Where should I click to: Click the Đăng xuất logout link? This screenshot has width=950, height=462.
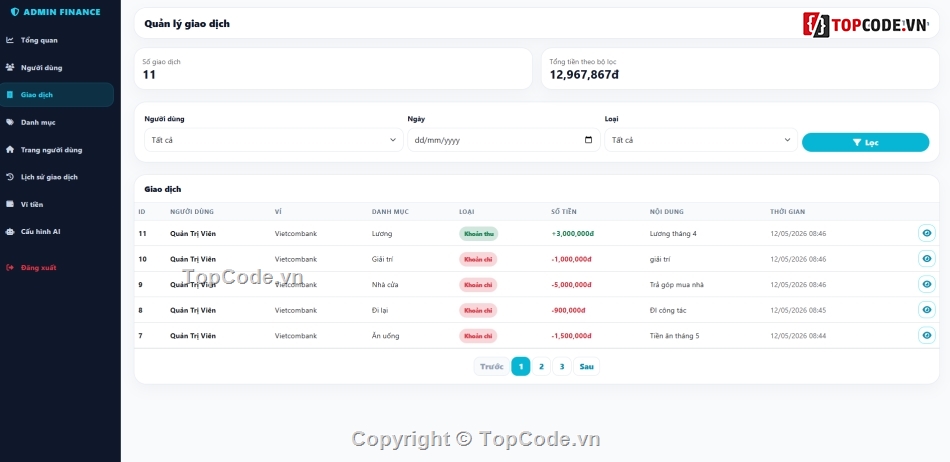click(57, 267)
